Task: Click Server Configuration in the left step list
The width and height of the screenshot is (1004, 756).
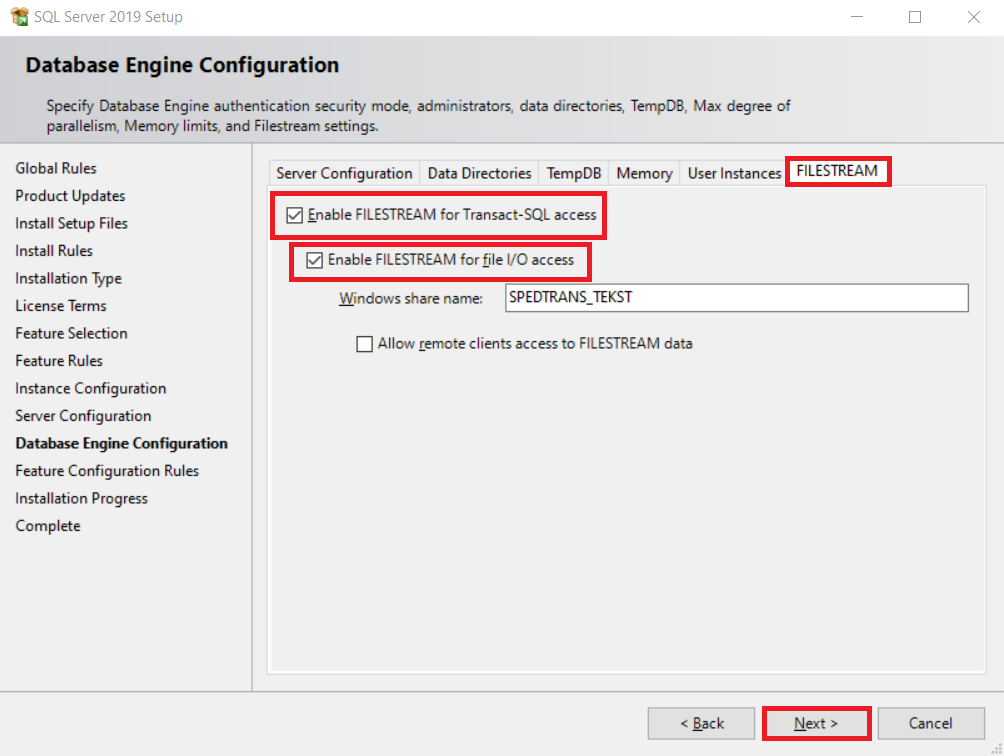Action: (x=83, y=416)
